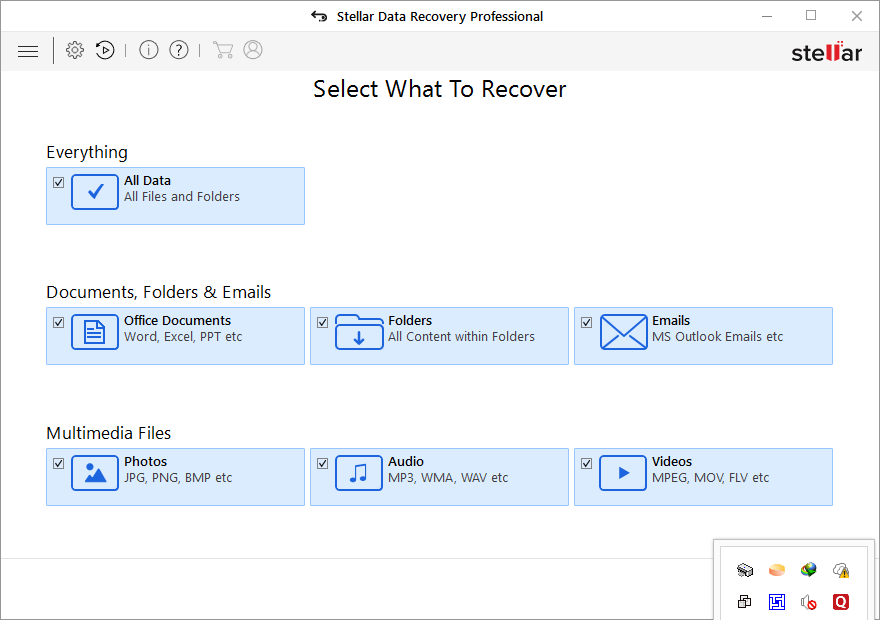
Task: Uncheck the Videos checkbox
Action: (586, 463)
